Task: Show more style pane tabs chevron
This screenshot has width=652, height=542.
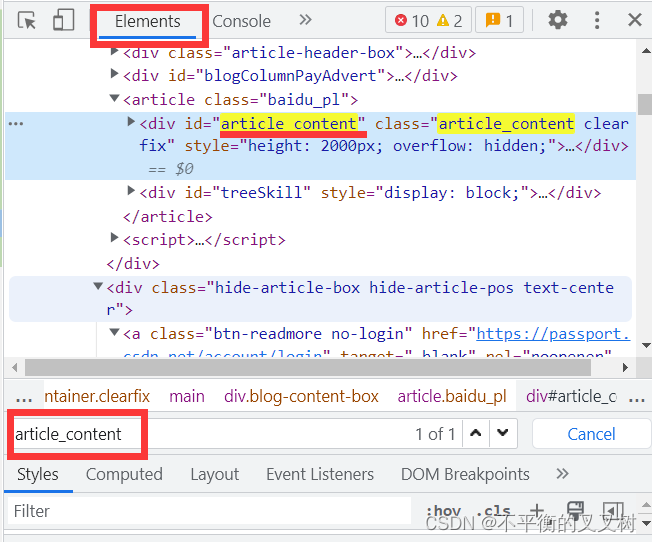Action: 562,474
